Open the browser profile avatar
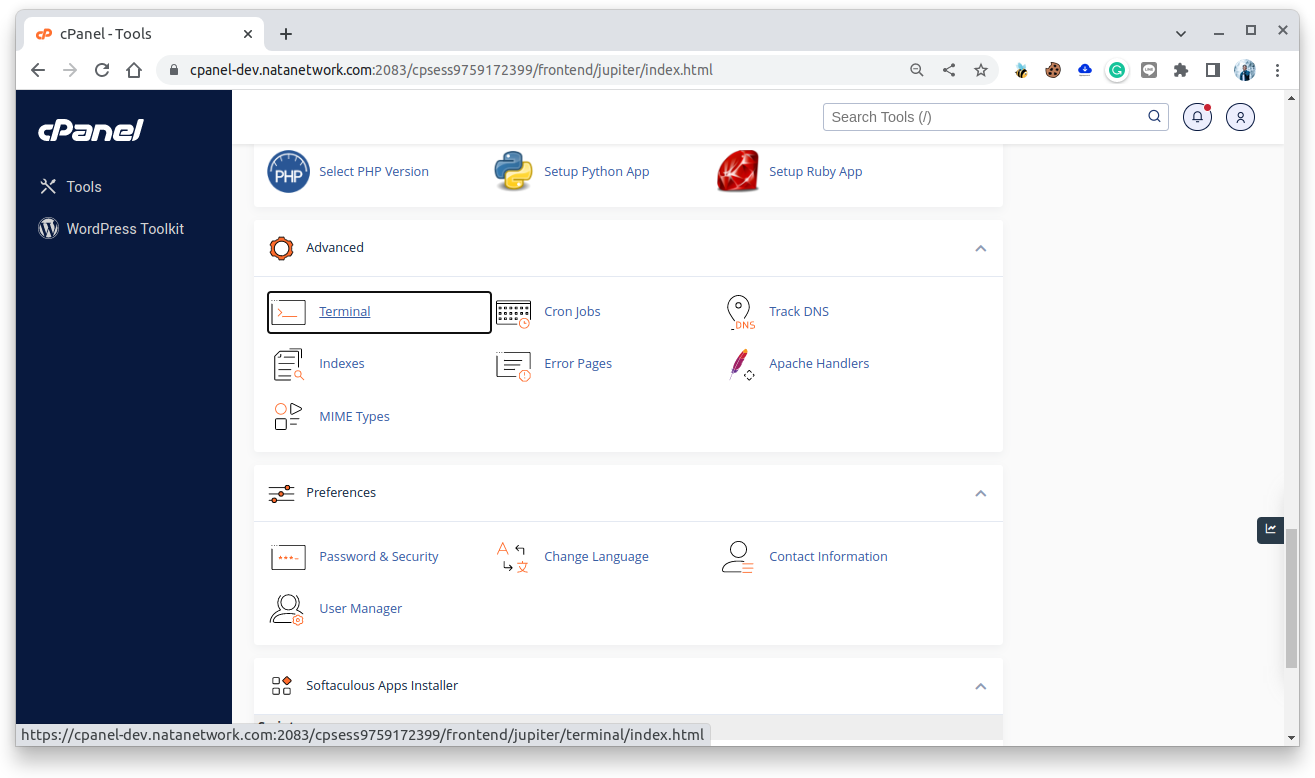This screenshot has width=1315, height=778. point(1245,70)
